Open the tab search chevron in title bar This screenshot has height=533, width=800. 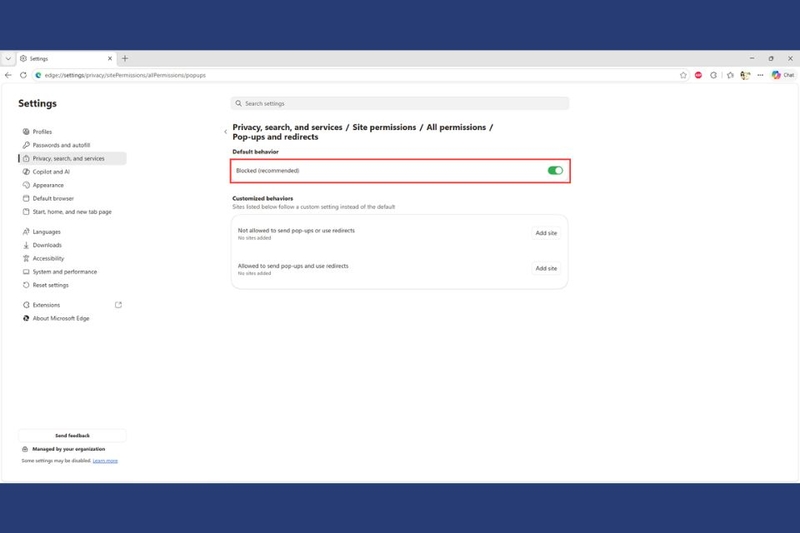click(8, 59)
